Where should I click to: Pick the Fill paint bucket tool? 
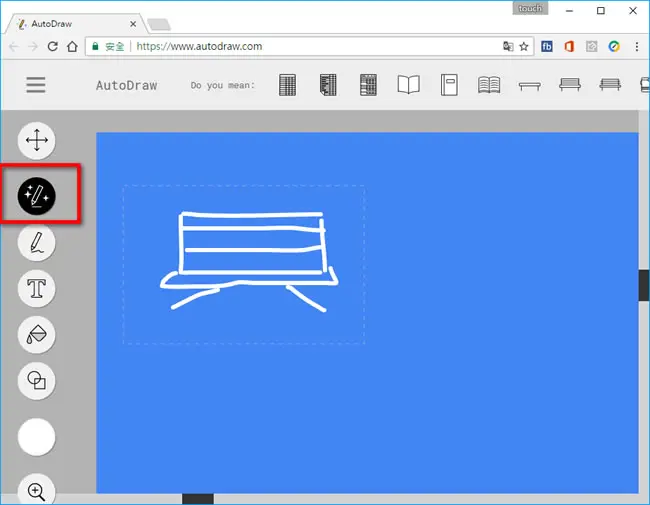(x=36, y=334)
